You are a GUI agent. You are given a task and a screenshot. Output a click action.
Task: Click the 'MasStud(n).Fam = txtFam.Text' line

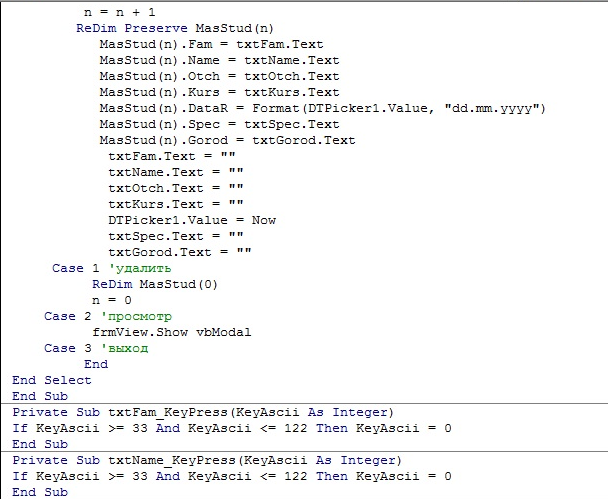pos(211,44)
